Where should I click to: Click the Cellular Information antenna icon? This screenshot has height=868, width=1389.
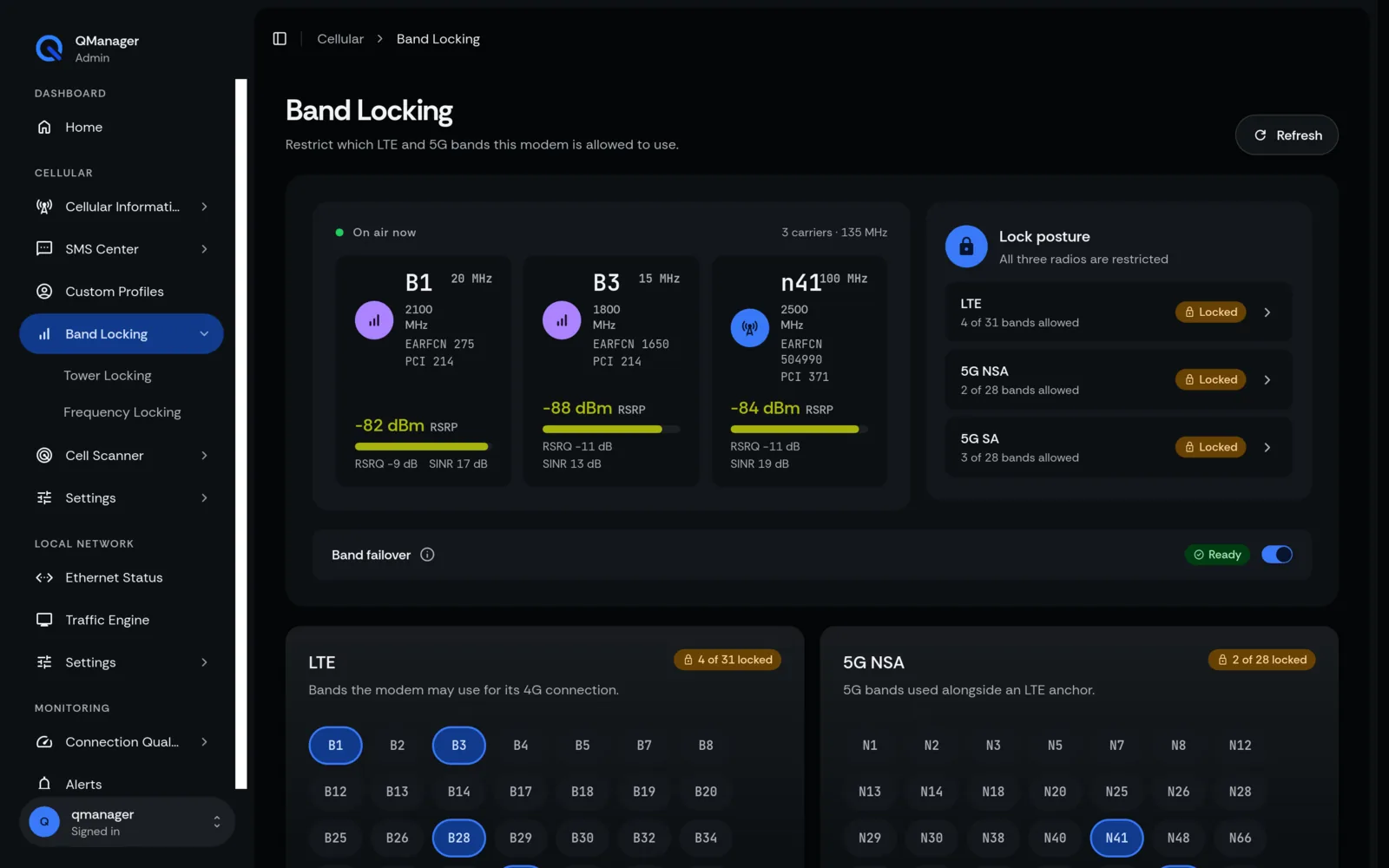tap(44, 207)
